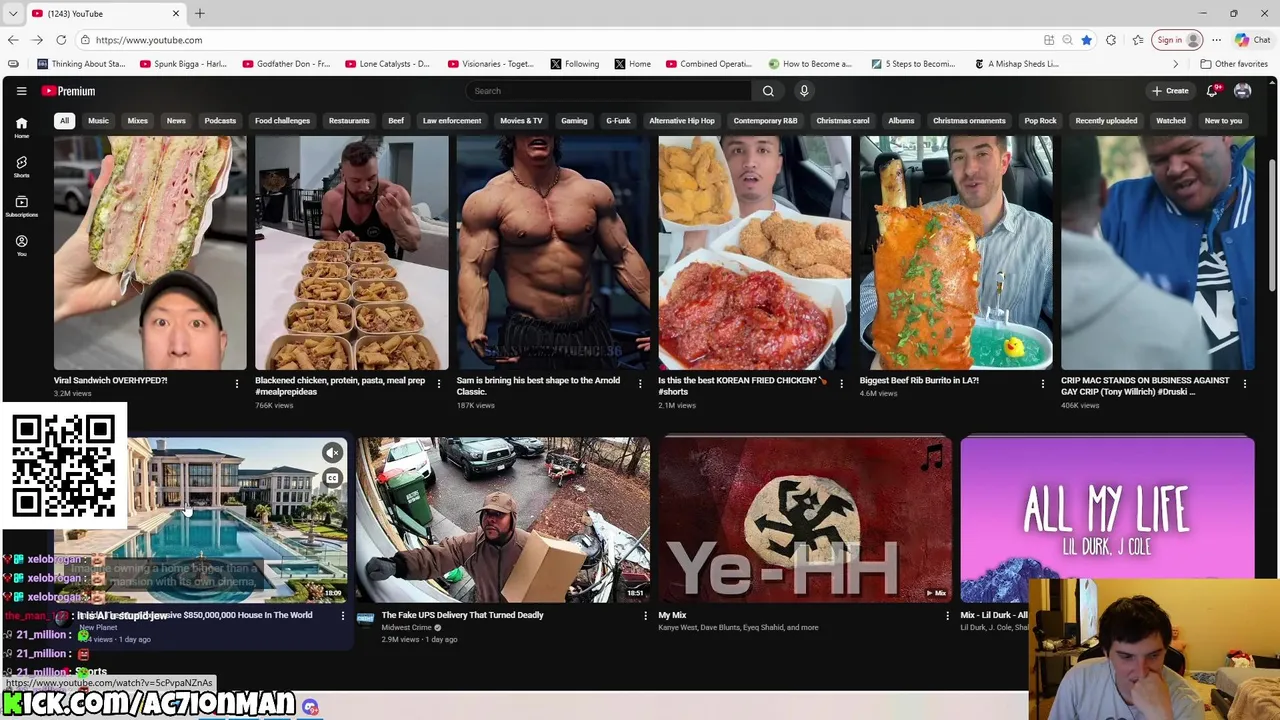1280x720 pixels.
Task: Click the browser forward arrow
Action: coord(37,40)
